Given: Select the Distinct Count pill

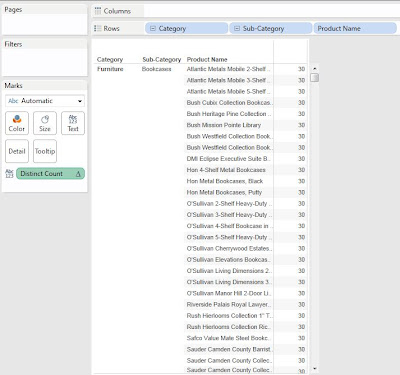Looking at the screenshot, I should point(50,174).
